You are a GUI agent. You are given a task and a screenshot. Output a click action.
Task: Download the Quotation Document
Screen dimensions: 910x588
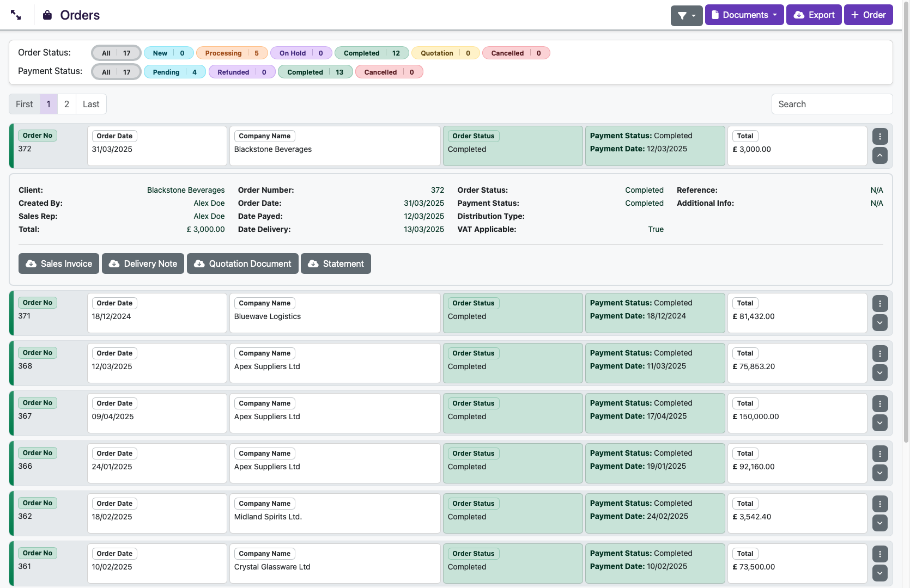click(x=242, y=264)
